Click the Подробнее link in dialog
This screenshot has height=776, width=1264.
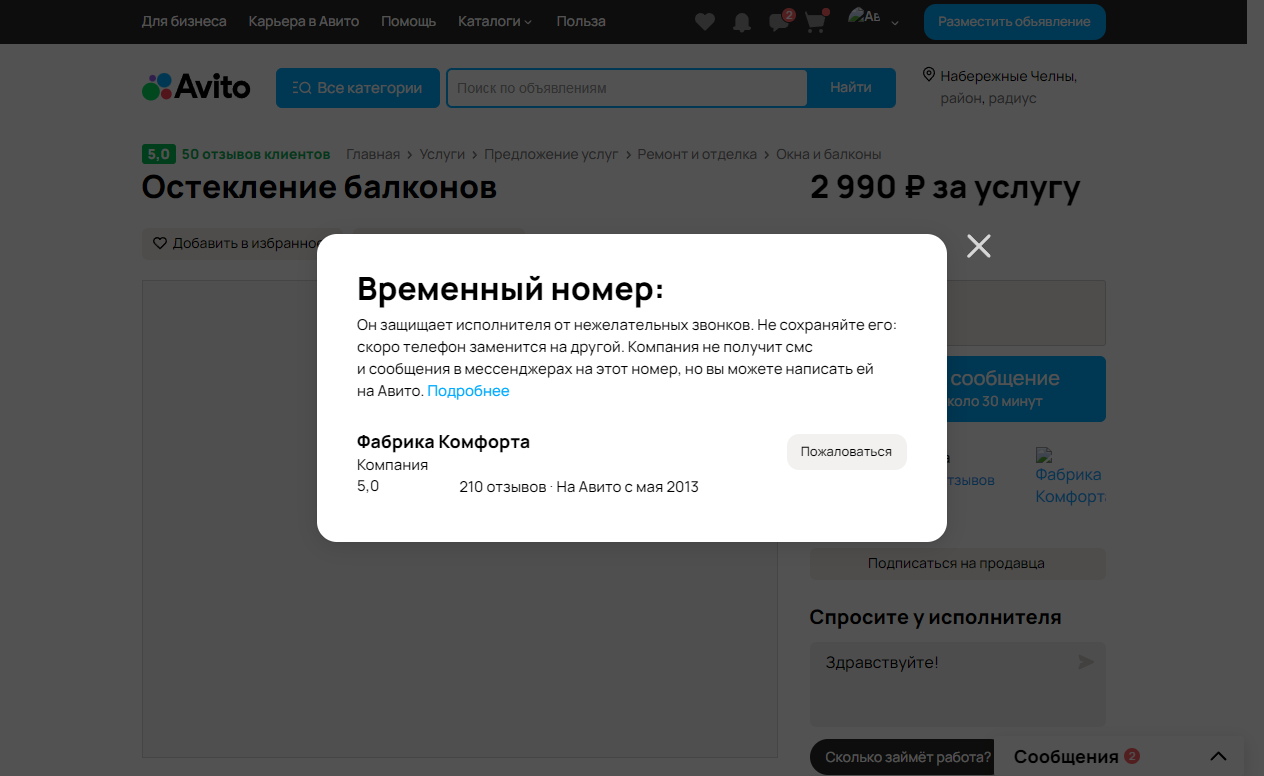point(468,391)
